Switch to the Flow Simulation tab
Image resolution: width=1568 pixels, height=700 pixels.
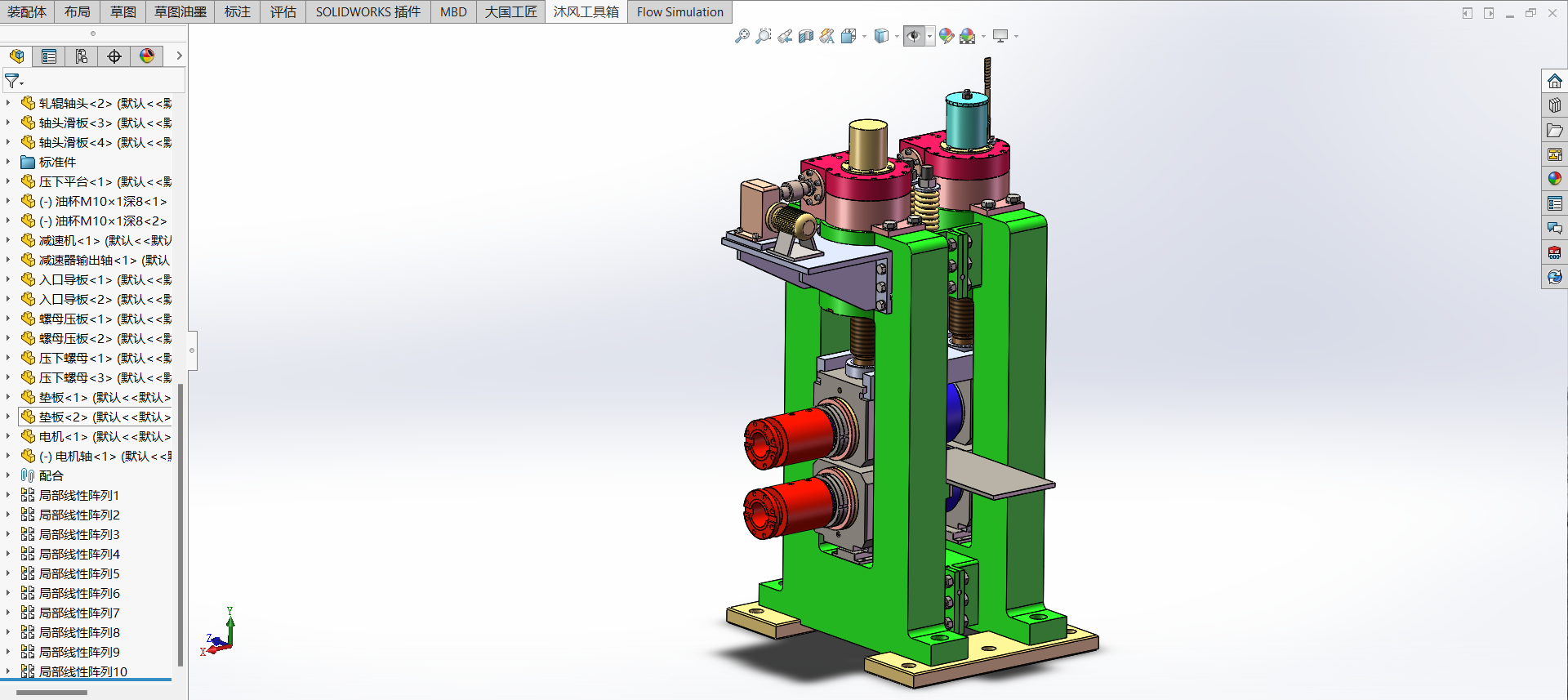(x=679, y=11)
